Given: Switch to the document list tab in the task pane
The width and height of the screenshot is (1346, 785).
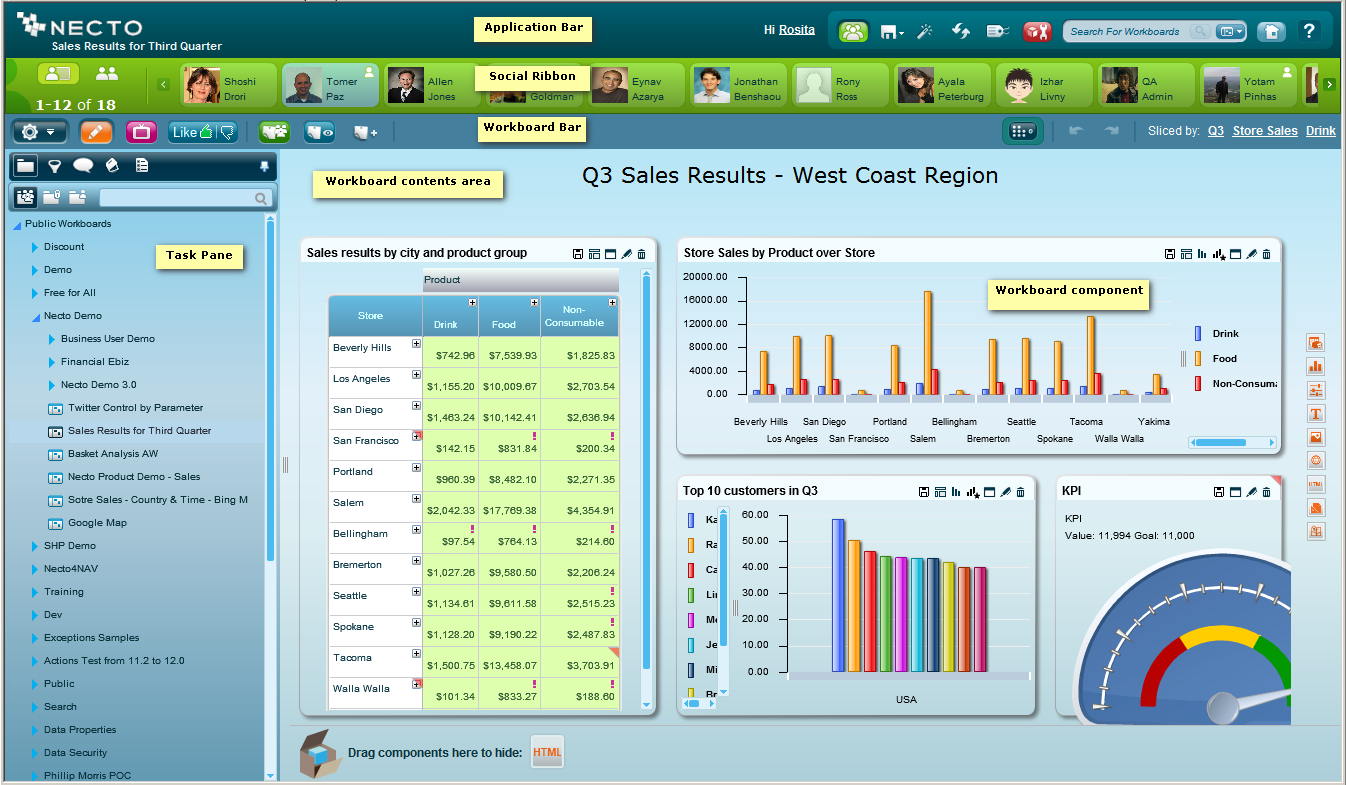Looking at the screenshot, I should point(142,166).
